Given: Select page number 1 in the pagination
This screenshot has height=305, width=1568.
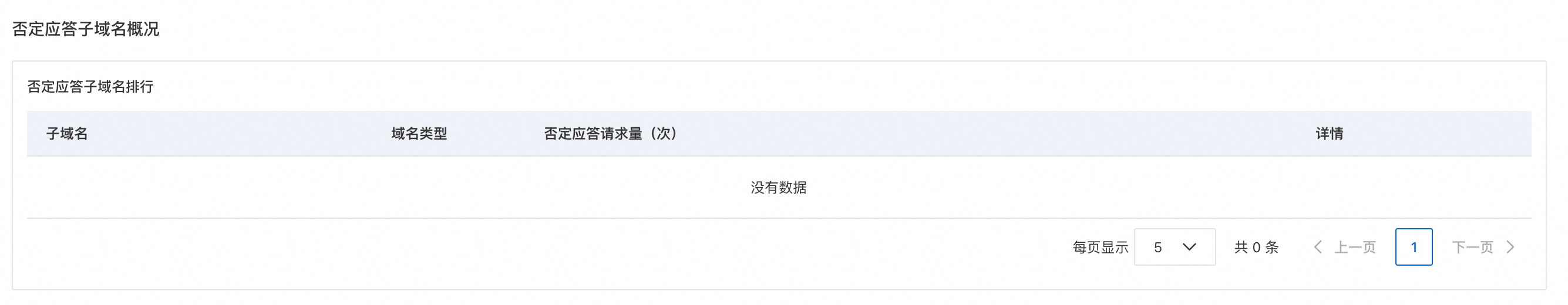Looking at the screenshot, I should [1414, 248].
